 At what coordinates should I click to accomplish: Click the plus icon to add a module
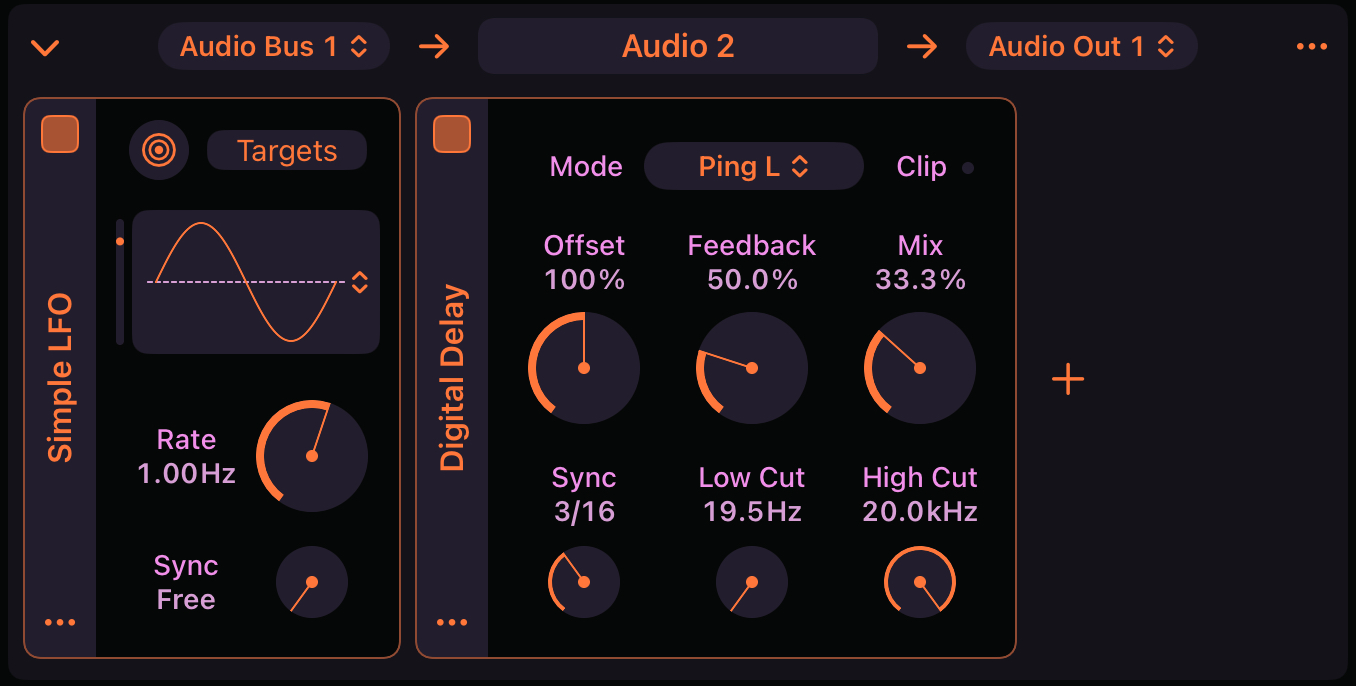click(1068, 378)
